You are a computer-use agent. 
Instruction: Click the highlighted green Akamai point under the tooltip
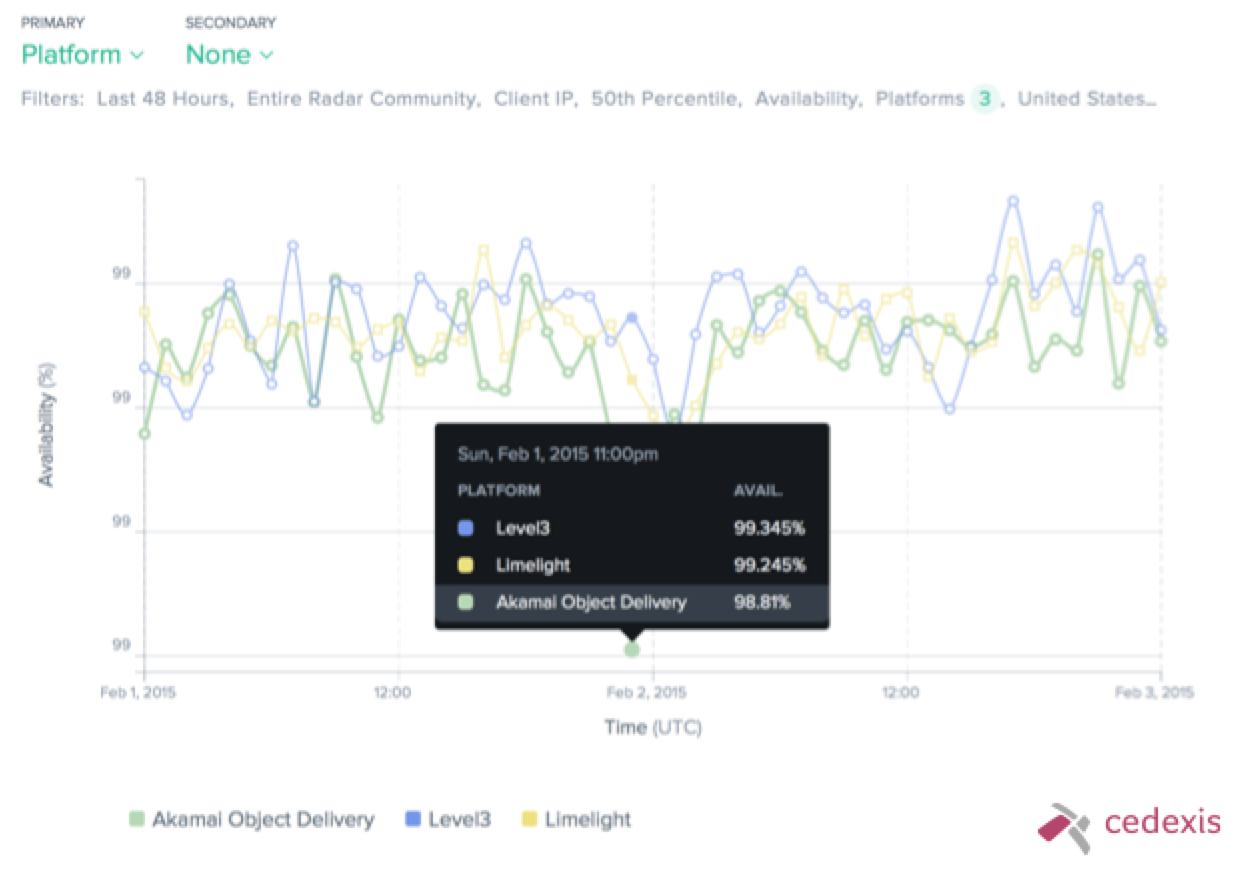tap(631, 650)
